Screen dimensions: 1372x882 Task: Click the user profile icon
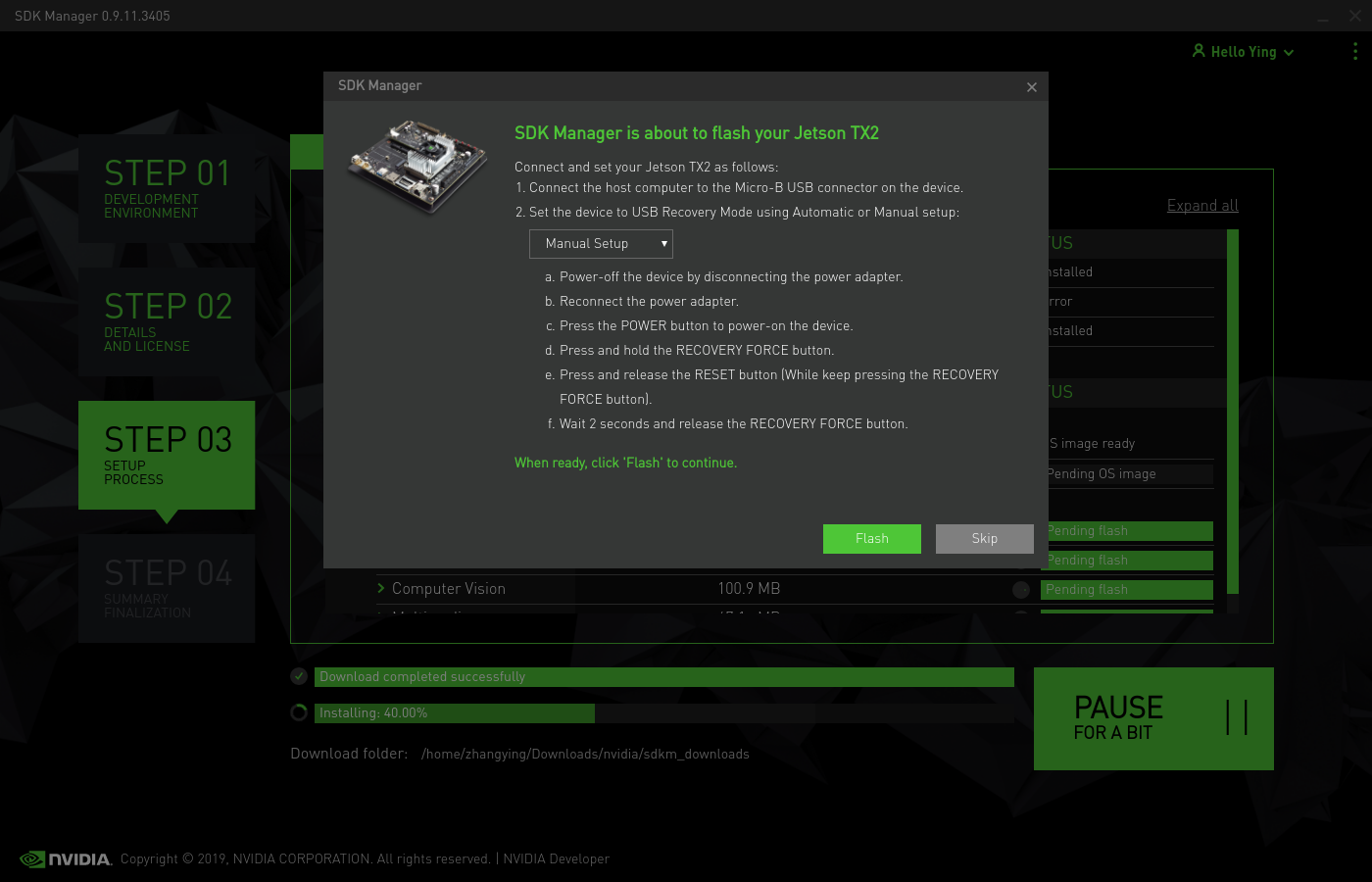[1199, 51]
